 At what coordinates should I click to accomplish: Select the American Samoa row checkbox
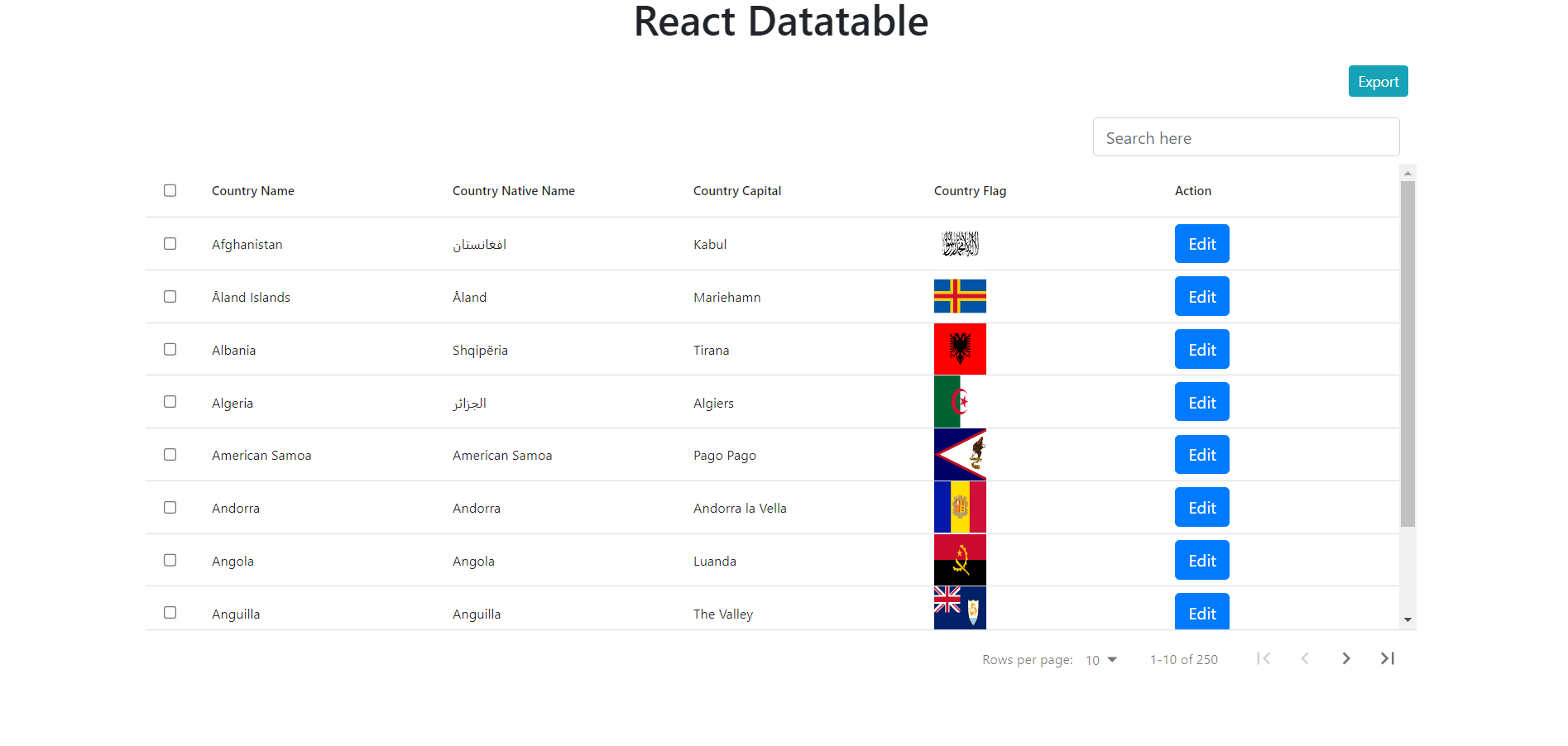pos(170,454)
